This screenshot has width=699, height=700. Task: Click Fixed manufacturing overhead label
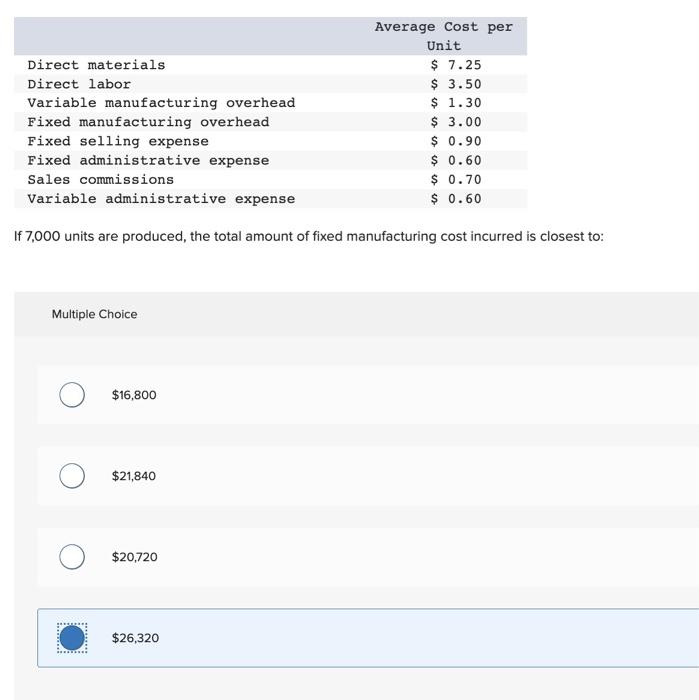click(x=148, y=122)
